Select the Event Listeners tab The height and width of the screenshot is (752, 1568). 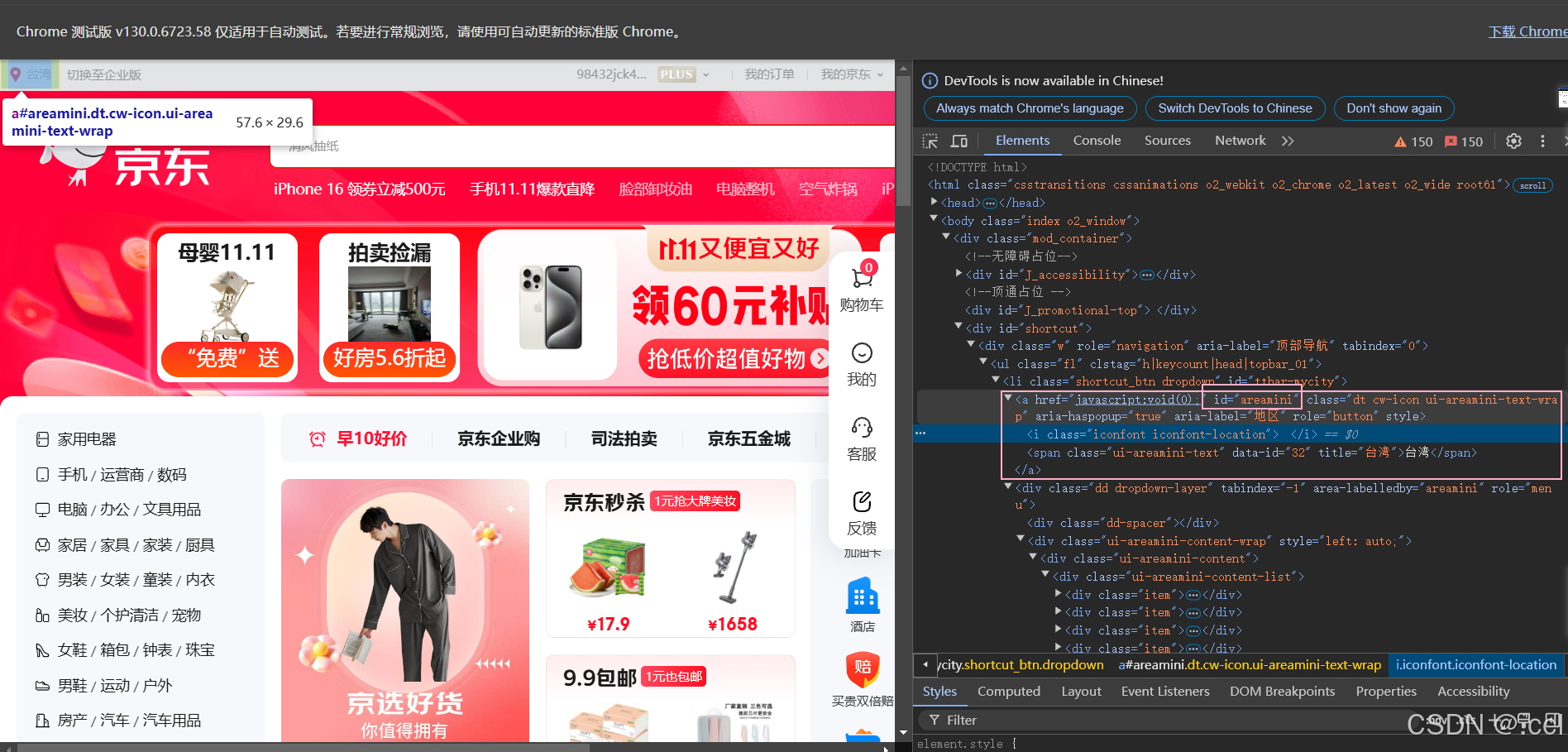click(1164, 692)
